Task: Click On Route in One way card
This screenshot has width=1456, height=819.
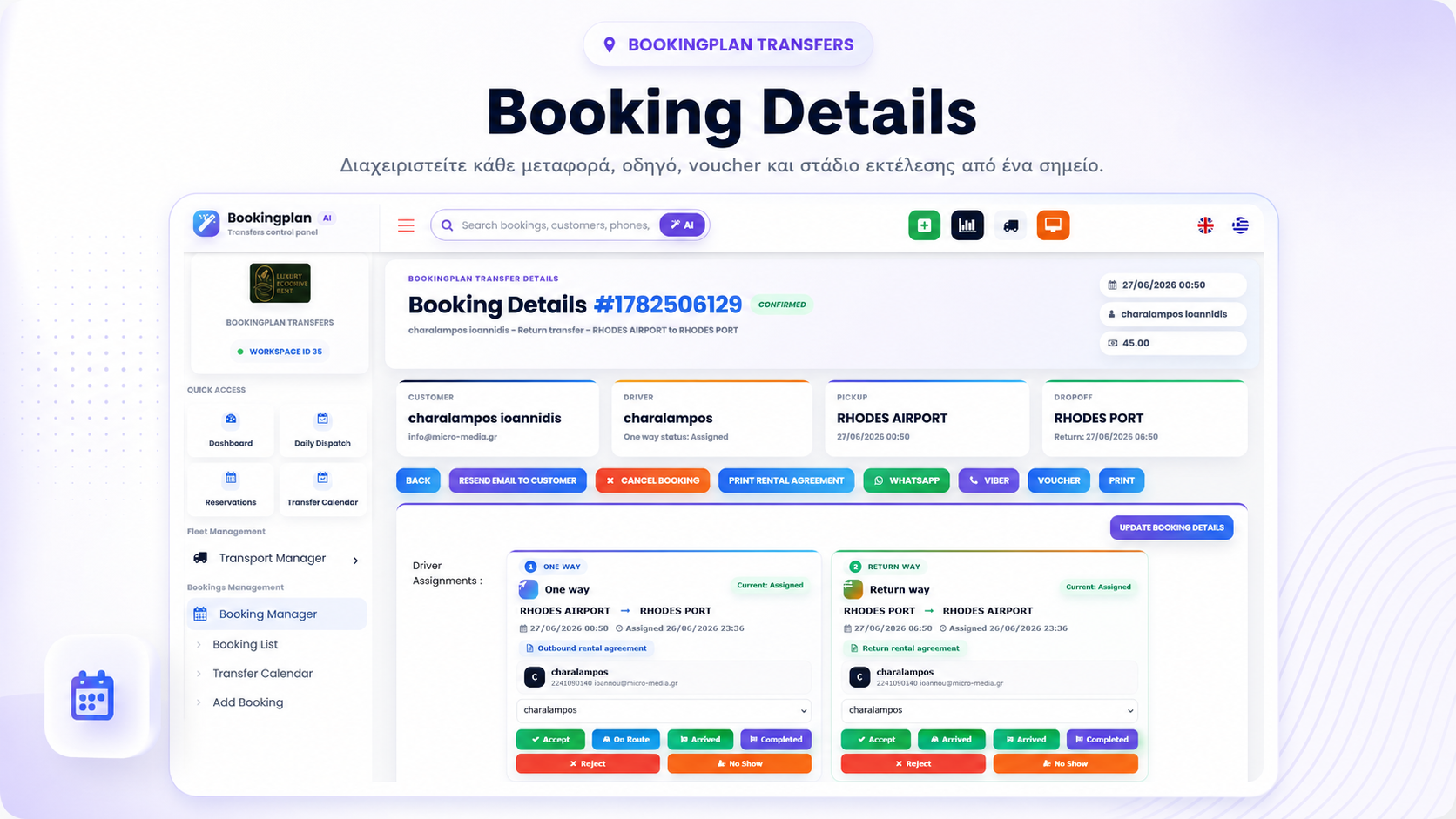Action: (x=625, y=740)
